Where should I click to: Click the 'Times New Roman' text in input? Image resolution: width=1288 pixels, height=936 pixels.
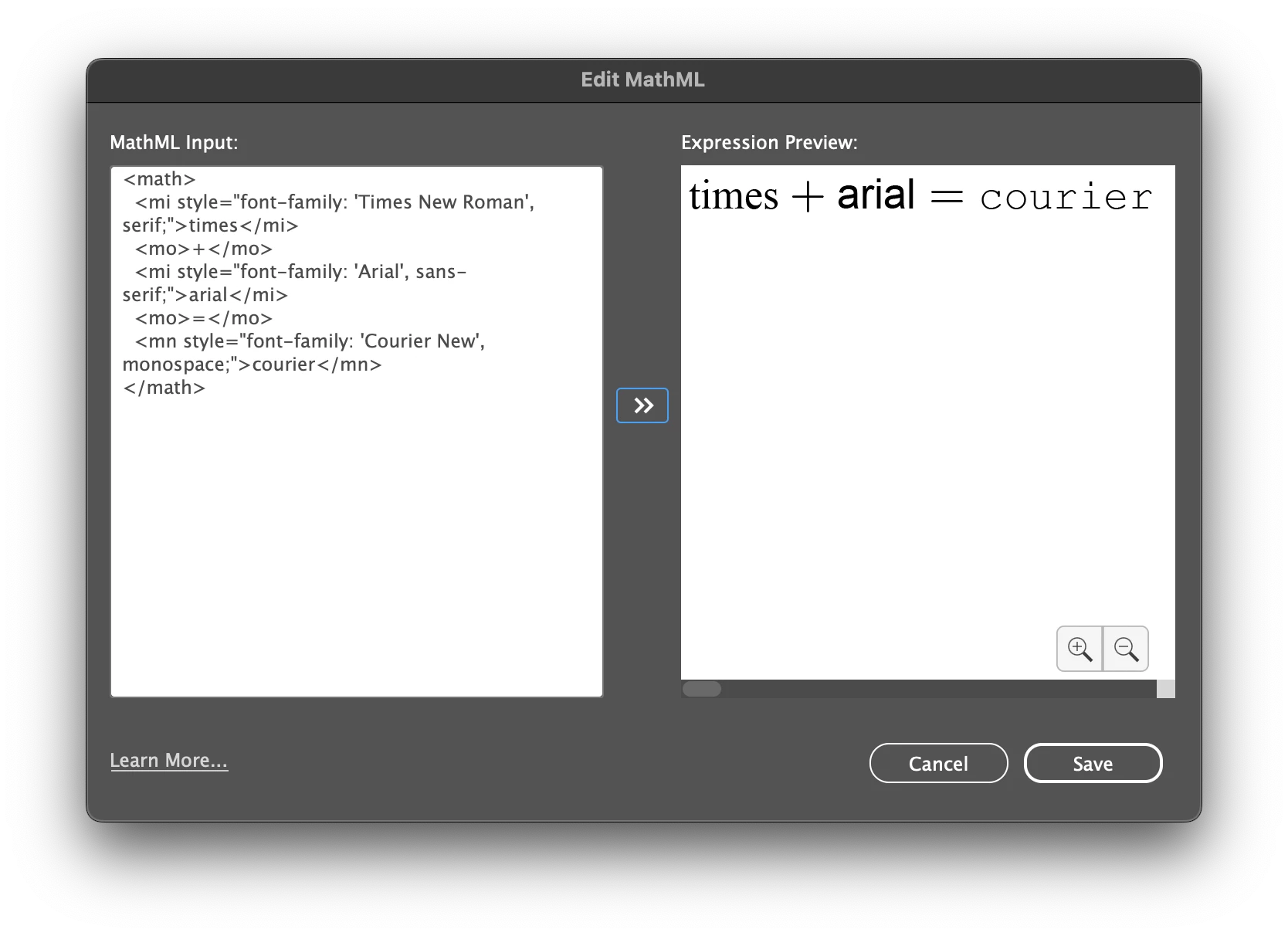[x=441, y=202]
